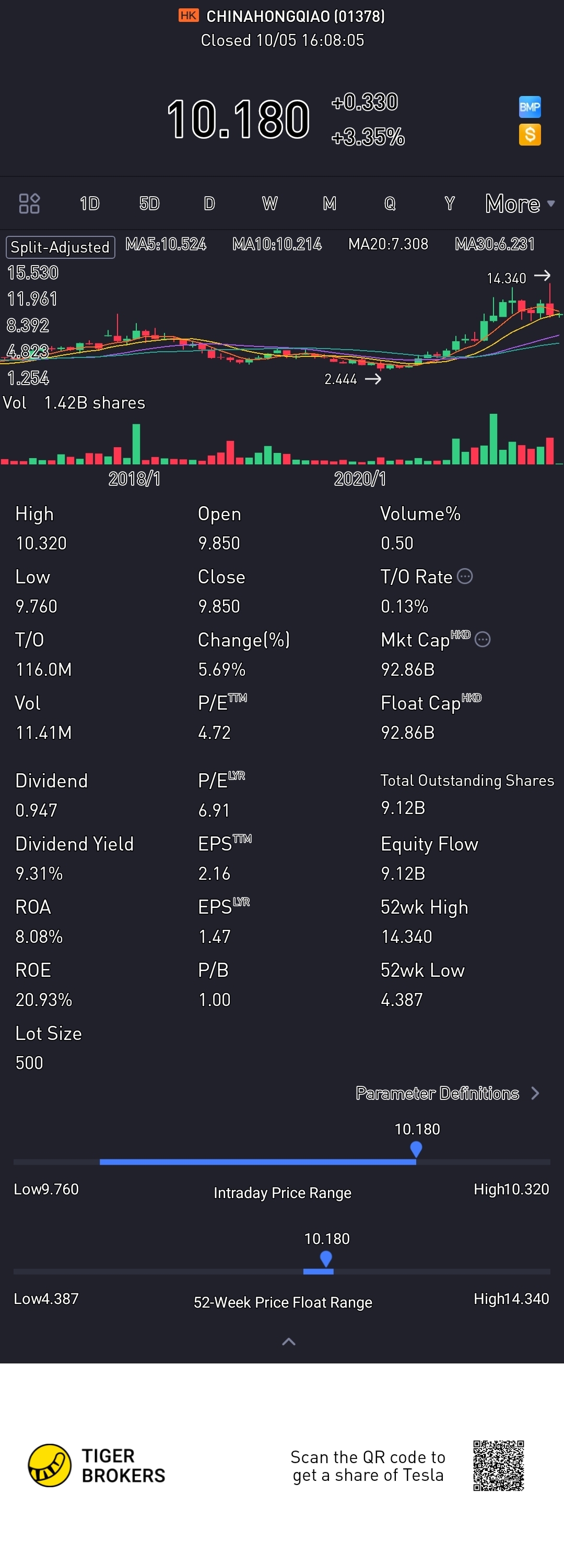Switch to the 1D chart tab

[x=89, y=204]
